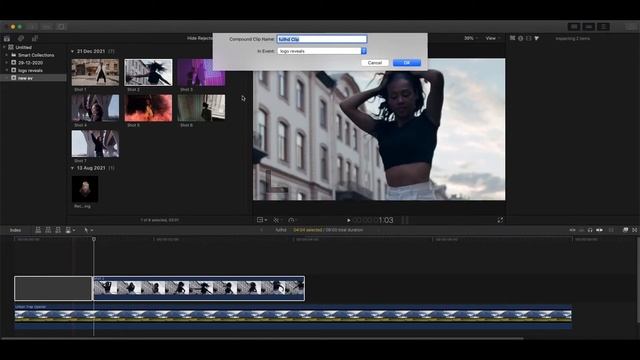Screen dimensions: 640x360
Task: Click the keyword editor toolbar icon
Action: point(47,27)
